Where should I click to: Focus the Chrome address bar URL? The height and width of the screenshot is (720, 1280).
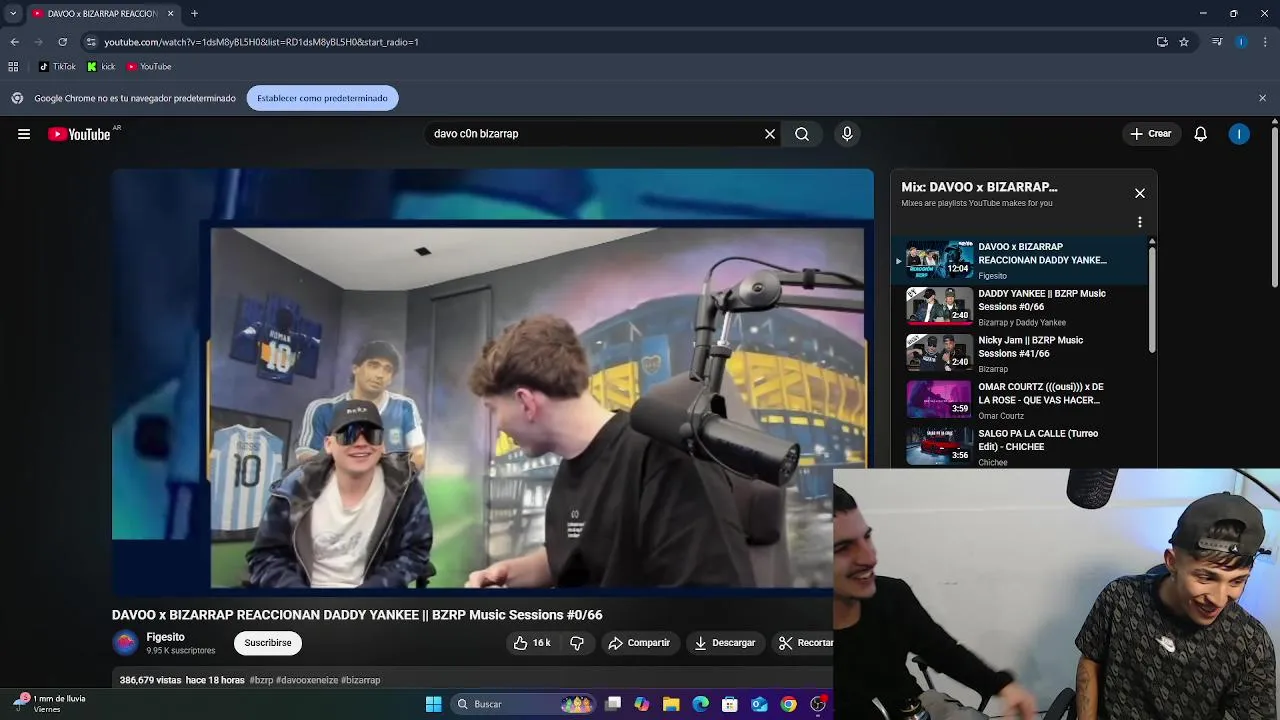[x=261, y=42]
